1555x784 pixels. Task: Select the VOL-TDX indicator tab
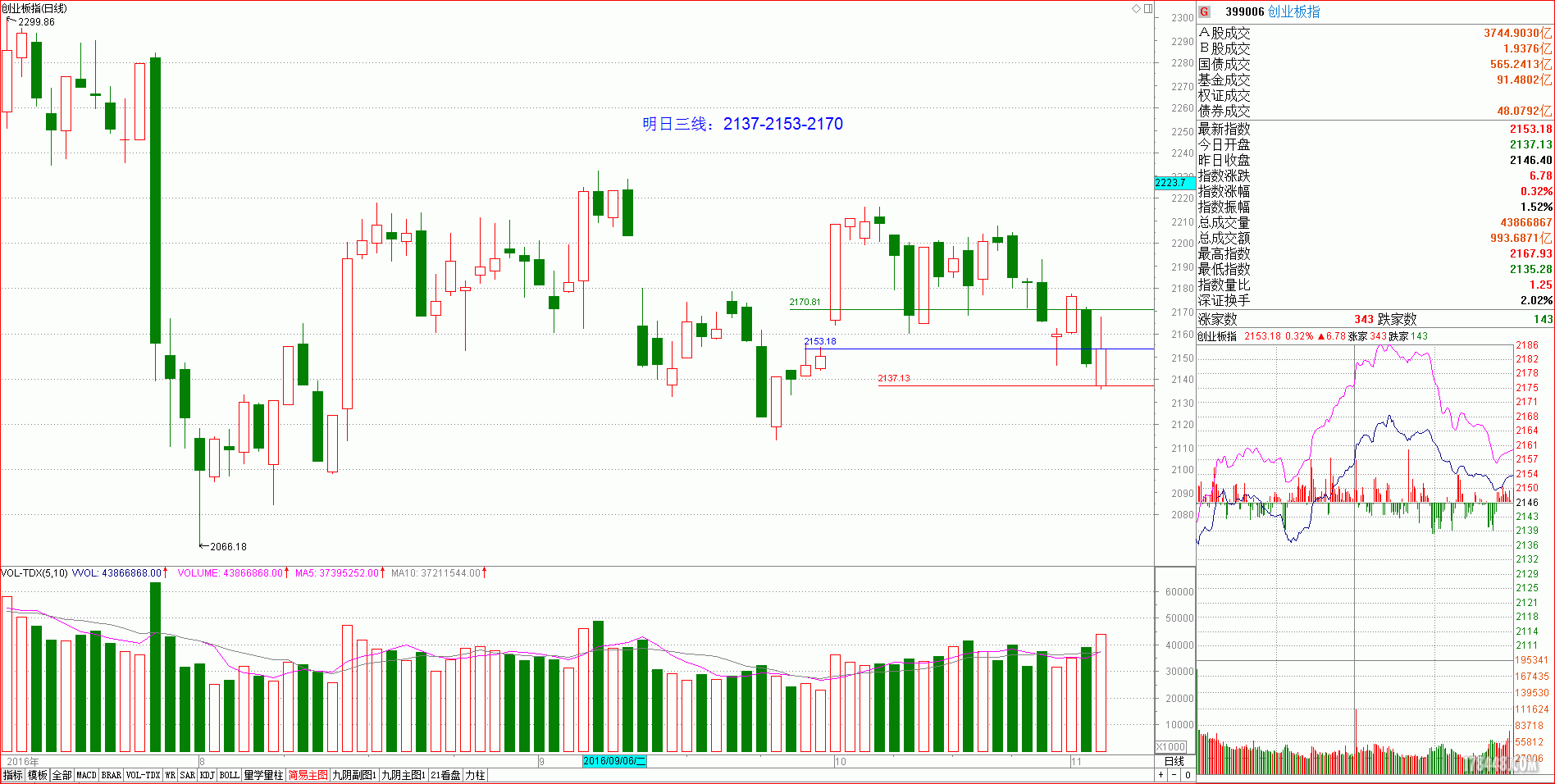[x=143, y=775]
